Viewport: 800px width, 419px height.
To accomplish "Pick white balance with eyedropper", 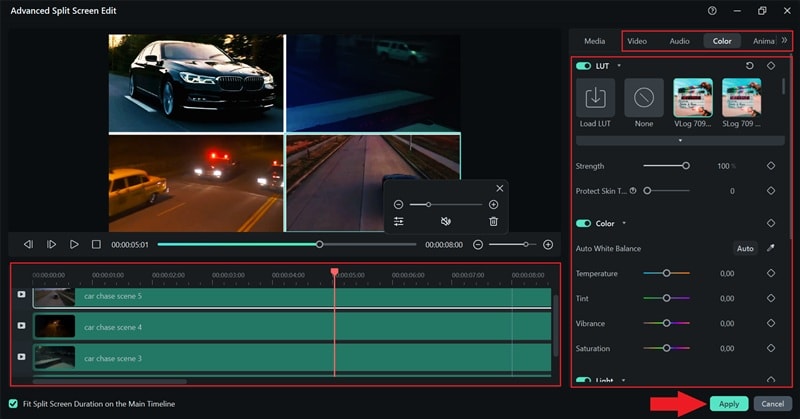I will pos(770,248).
